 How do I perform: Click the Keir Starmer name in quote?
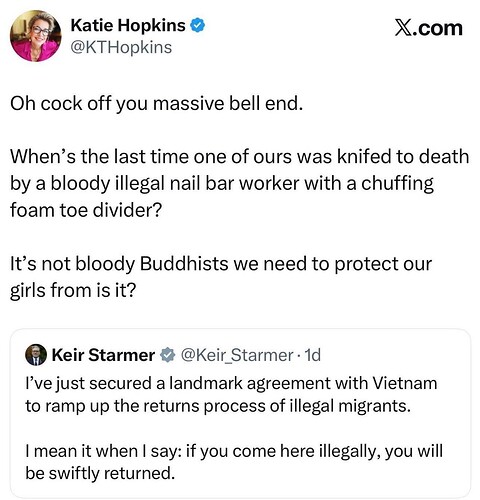[103, 355]
